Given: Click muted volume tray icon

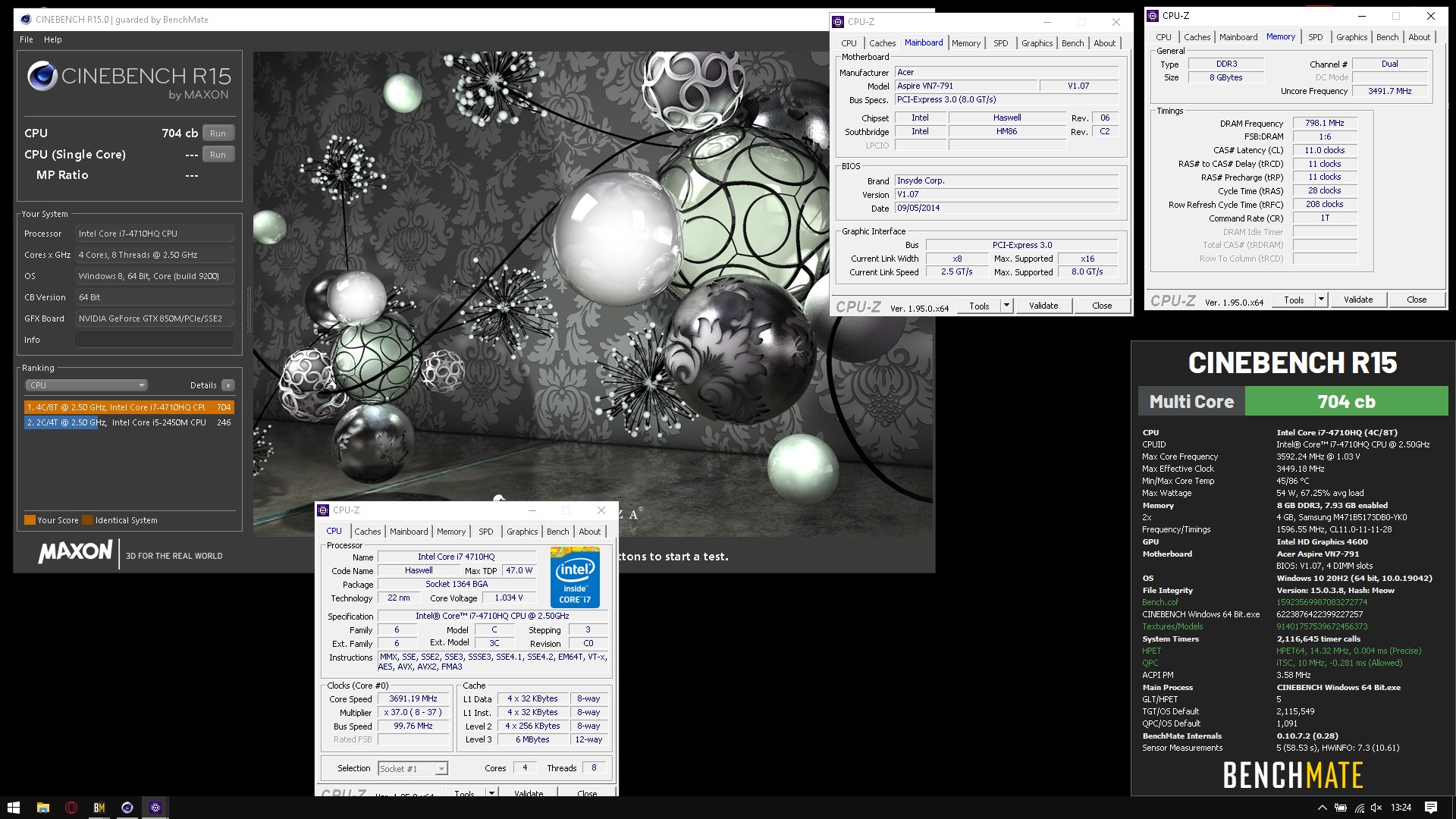Looking at the screenshot, I should 1376,808.
